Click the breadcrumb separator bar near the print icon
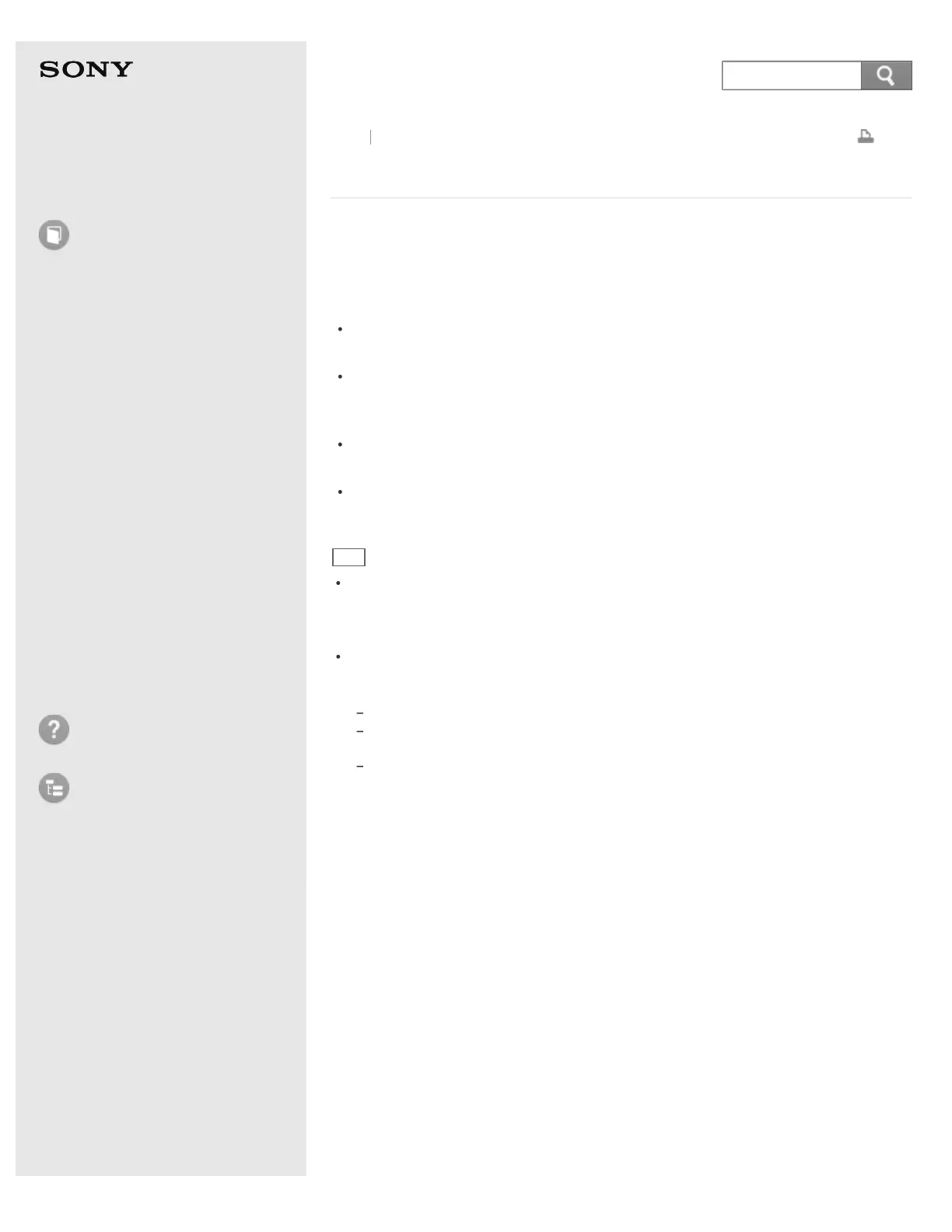 pyautogui.click(x=371, y=137)
